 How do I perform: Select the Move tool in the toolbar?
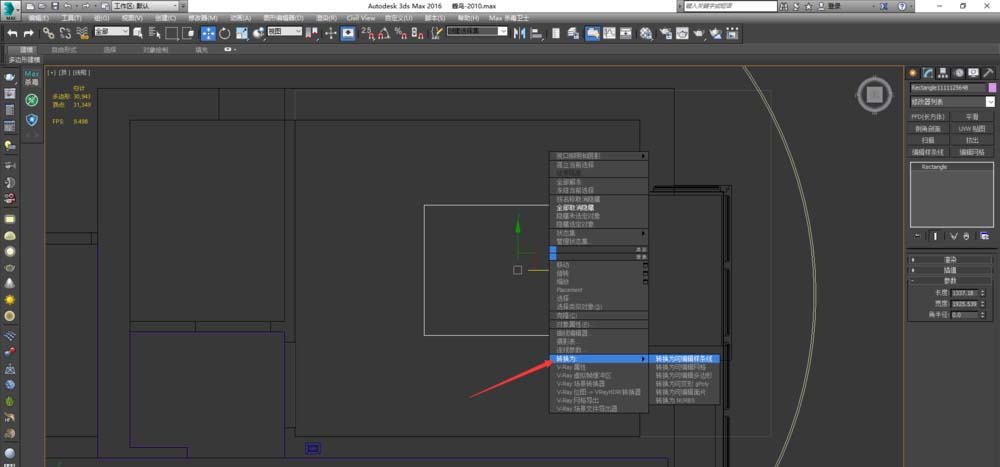pyautogui.click(x=208, y=33)
